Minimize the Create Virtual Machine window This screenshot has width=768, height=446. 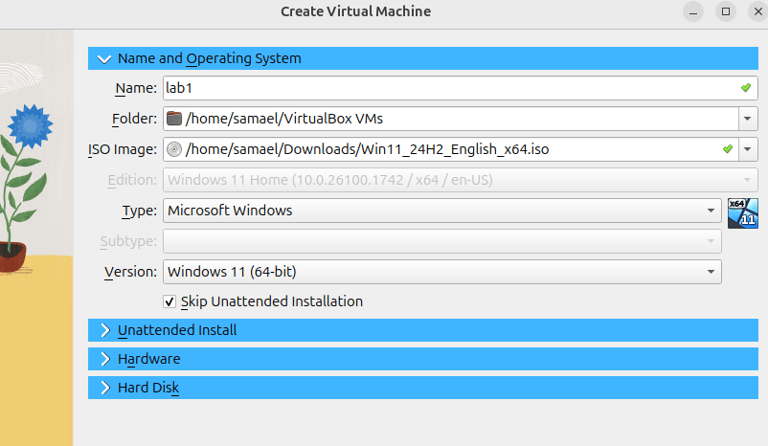(694, 11)
